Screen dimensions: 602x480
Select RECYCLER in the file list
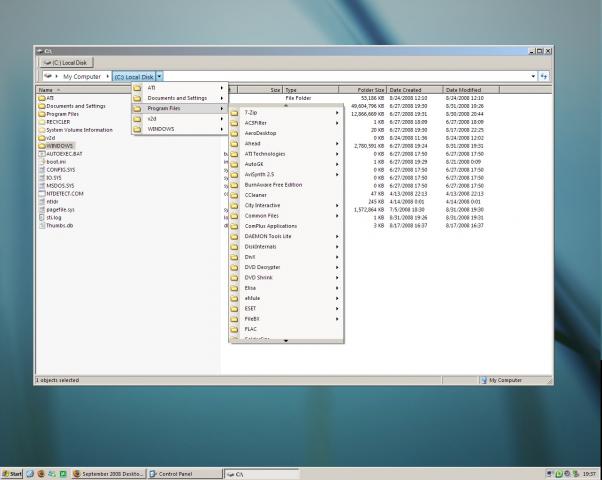[54, 122]
